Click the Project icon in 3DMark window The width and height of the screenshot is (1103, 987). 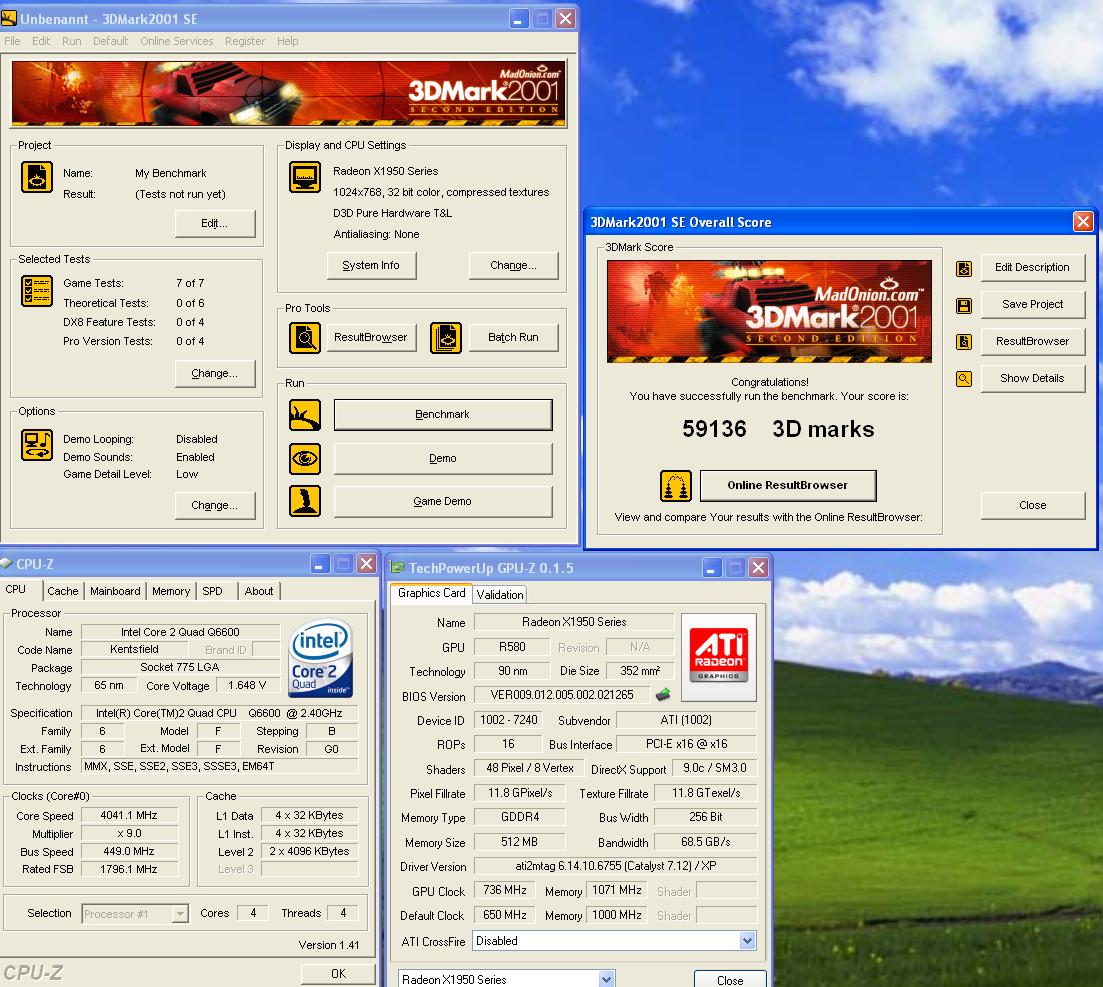click(x=37, y=177)
